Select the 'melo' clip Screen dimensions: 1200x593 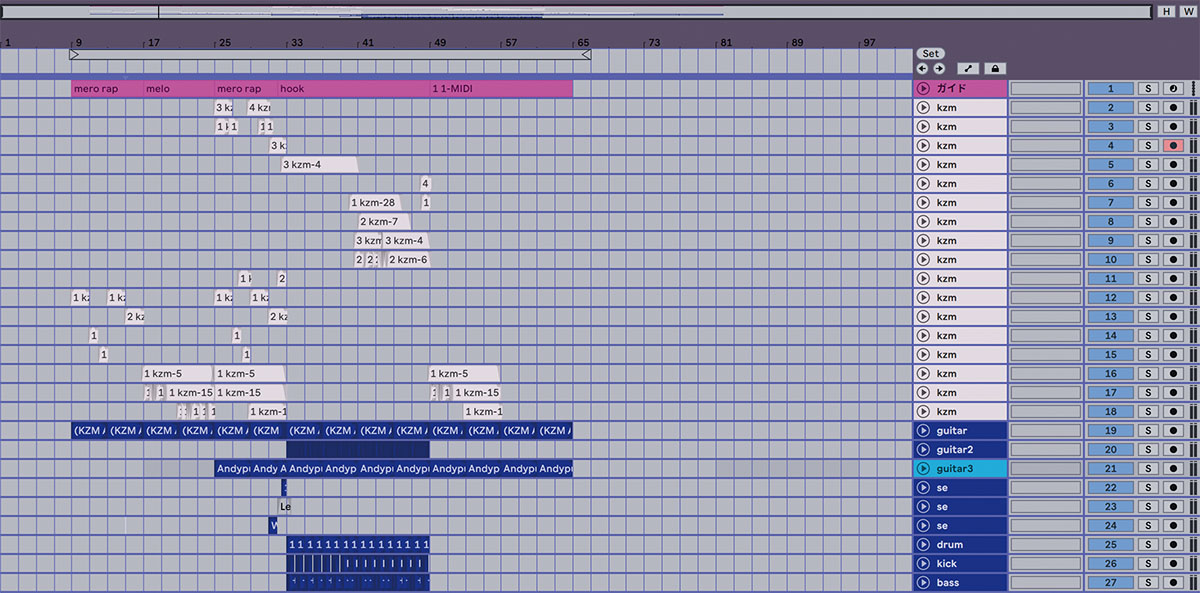click(178, 89)
